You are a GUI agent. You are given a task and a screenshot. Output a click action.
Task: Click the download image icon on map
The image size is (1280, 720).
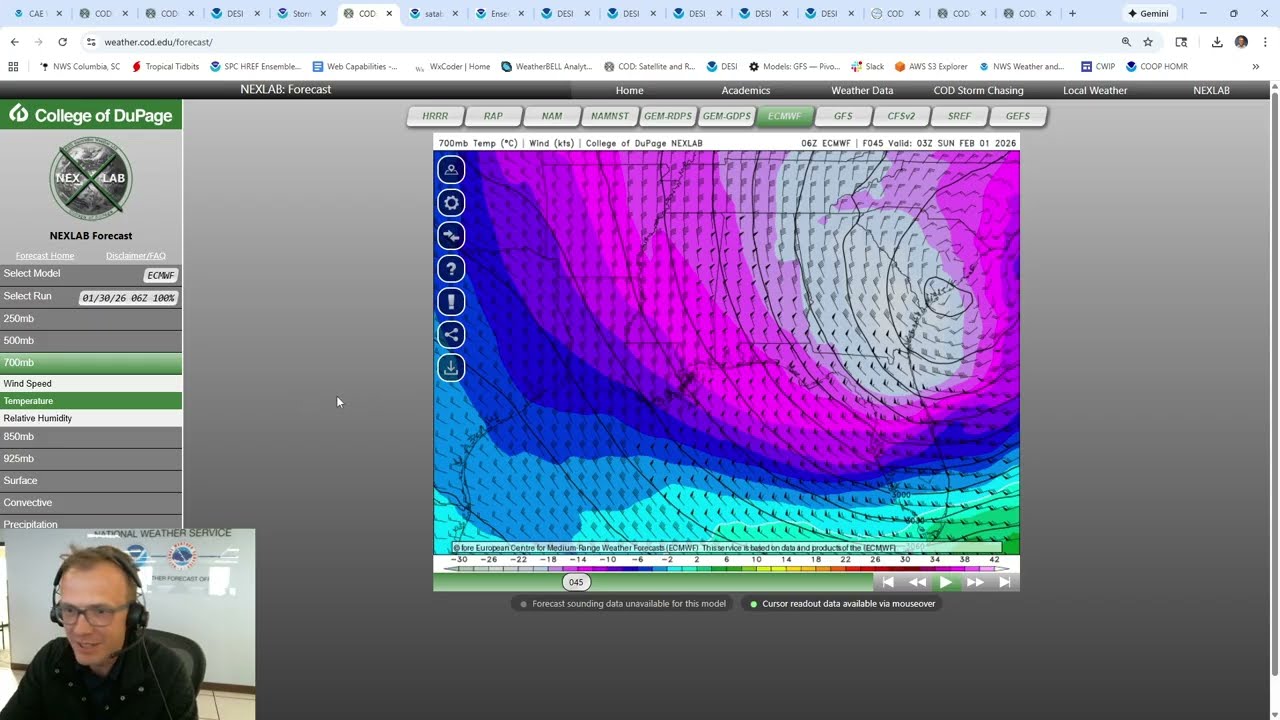[451, 368]
